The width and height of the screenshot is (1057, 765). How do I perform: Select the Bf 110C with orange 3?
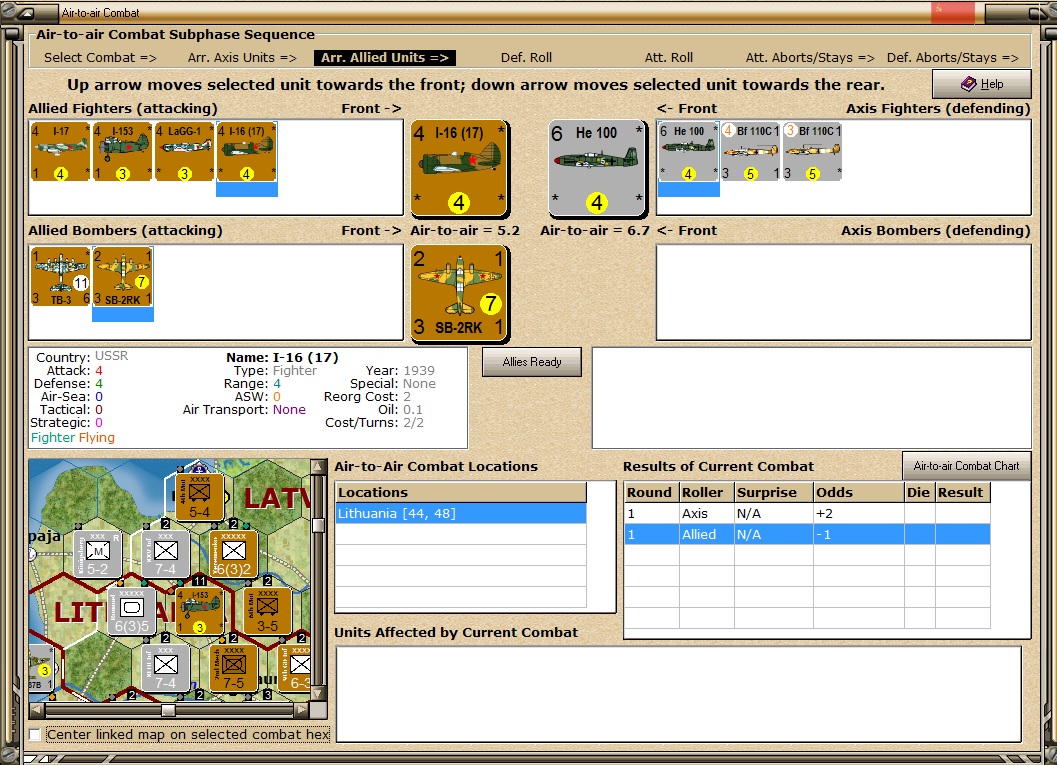pyautogui.click(x=812, y=152)
